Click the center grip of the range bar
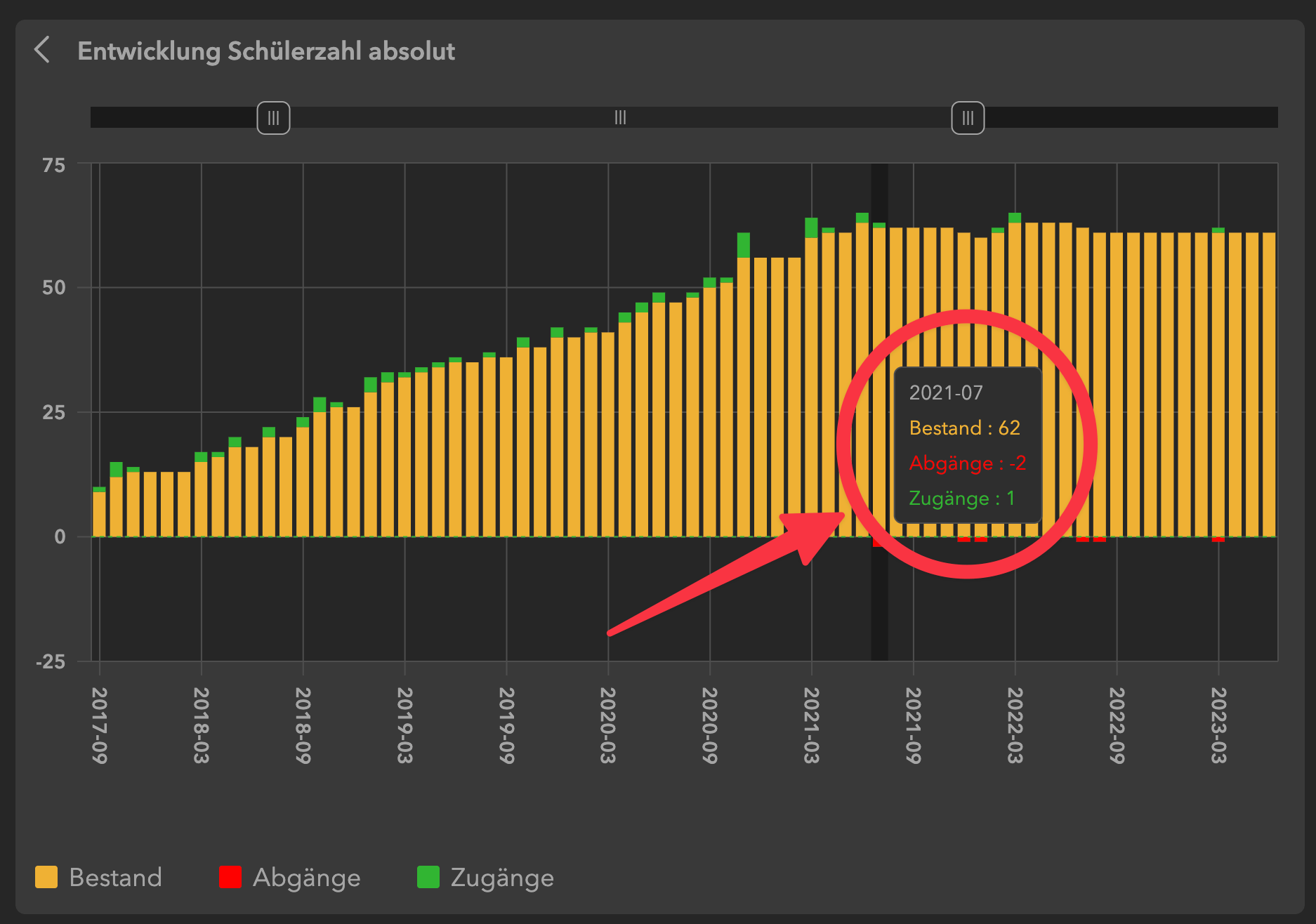The height and width of the screenshot is (924, 1316). coord(620,117)
